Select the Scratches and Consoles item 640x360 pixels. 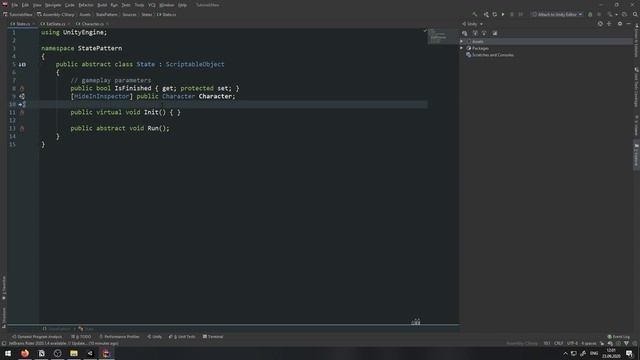[x=490, y=55]
